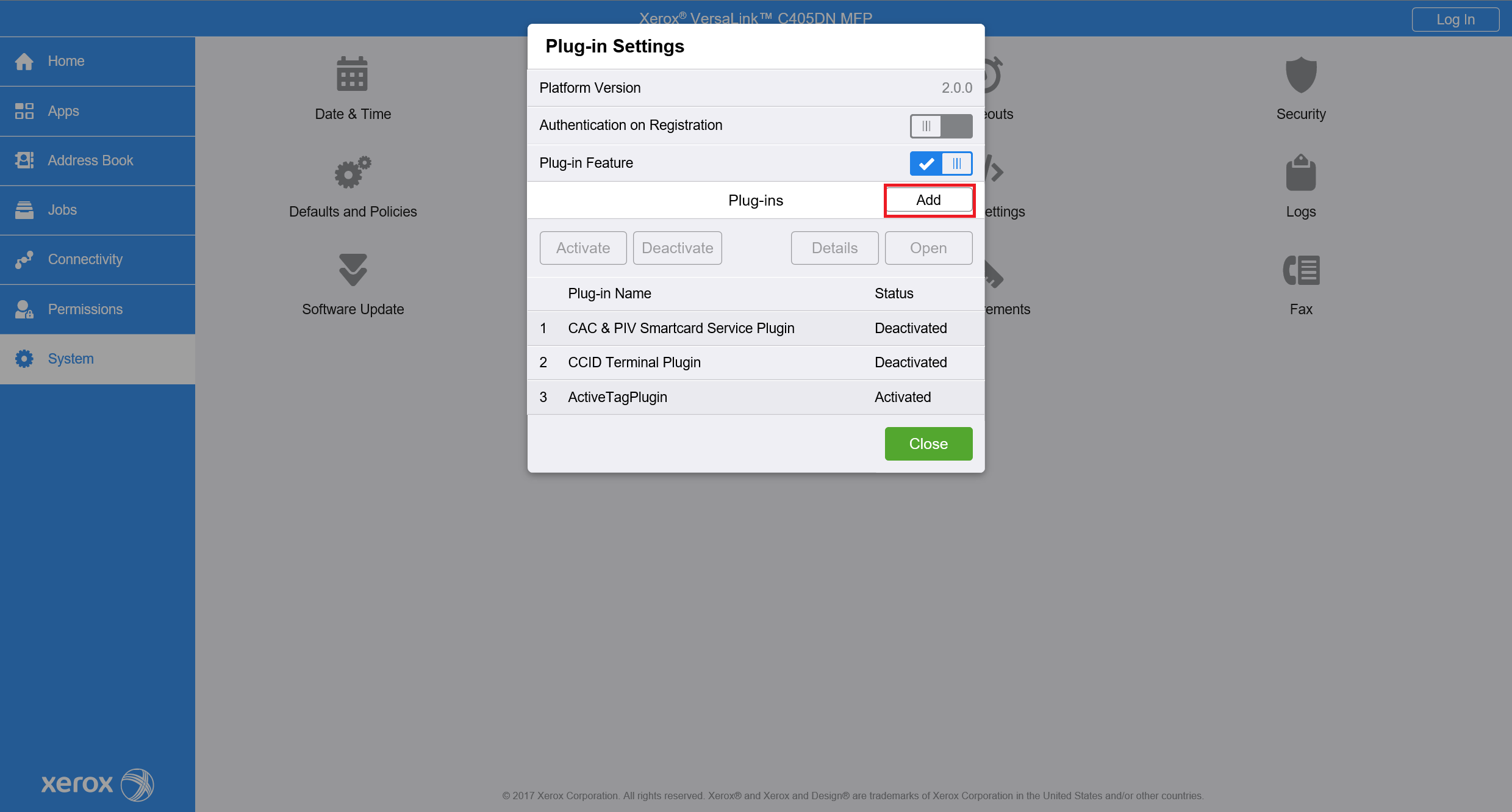This screenshot has height=812, width=1512.
Task: Click the System gear icon in sidebar
Action: (x=24, y=359)
